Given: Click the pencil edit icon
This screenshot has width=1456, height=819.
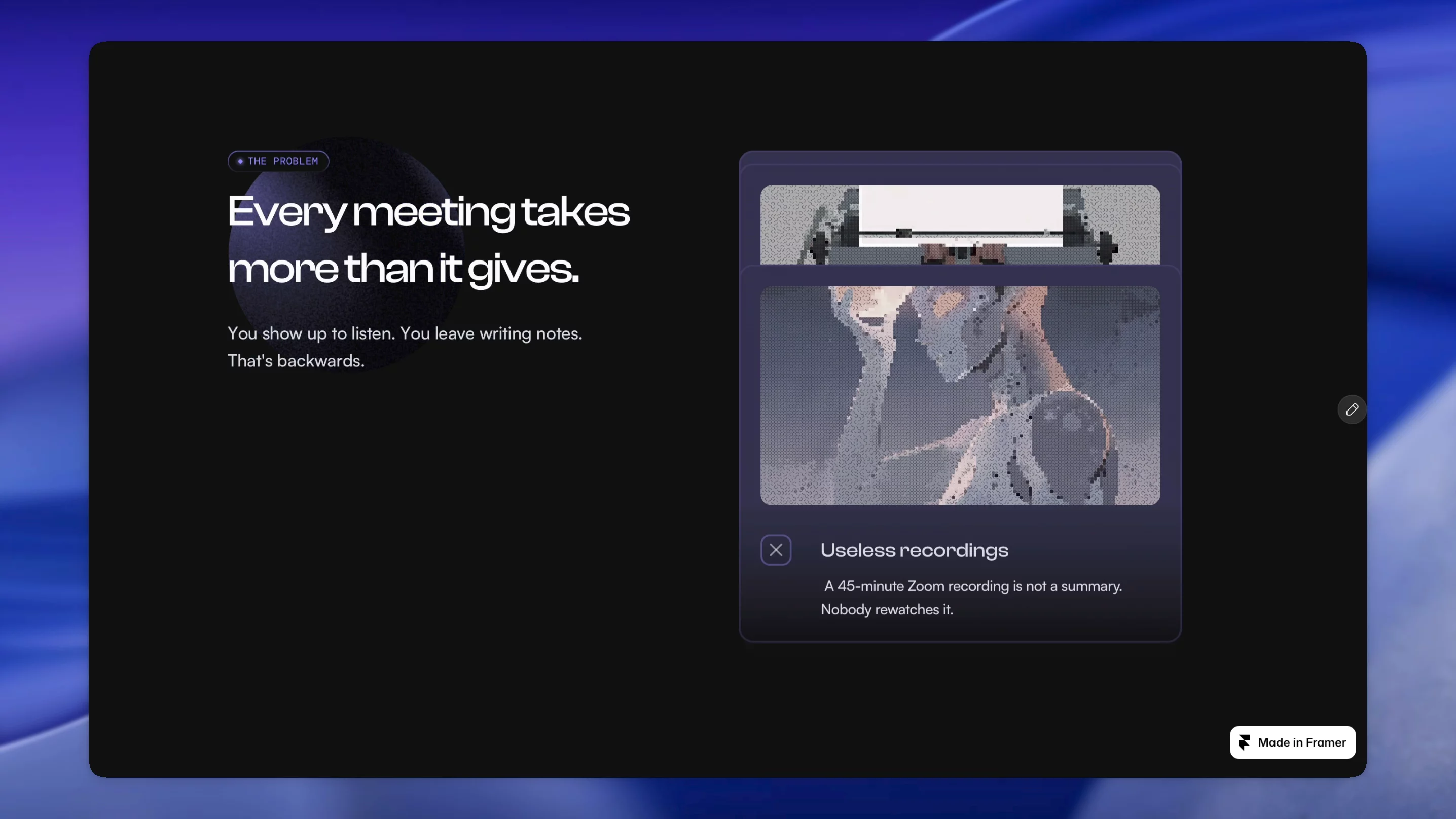Looking at the screenshot, I should pyautogui.click(x=1352, y=409).
